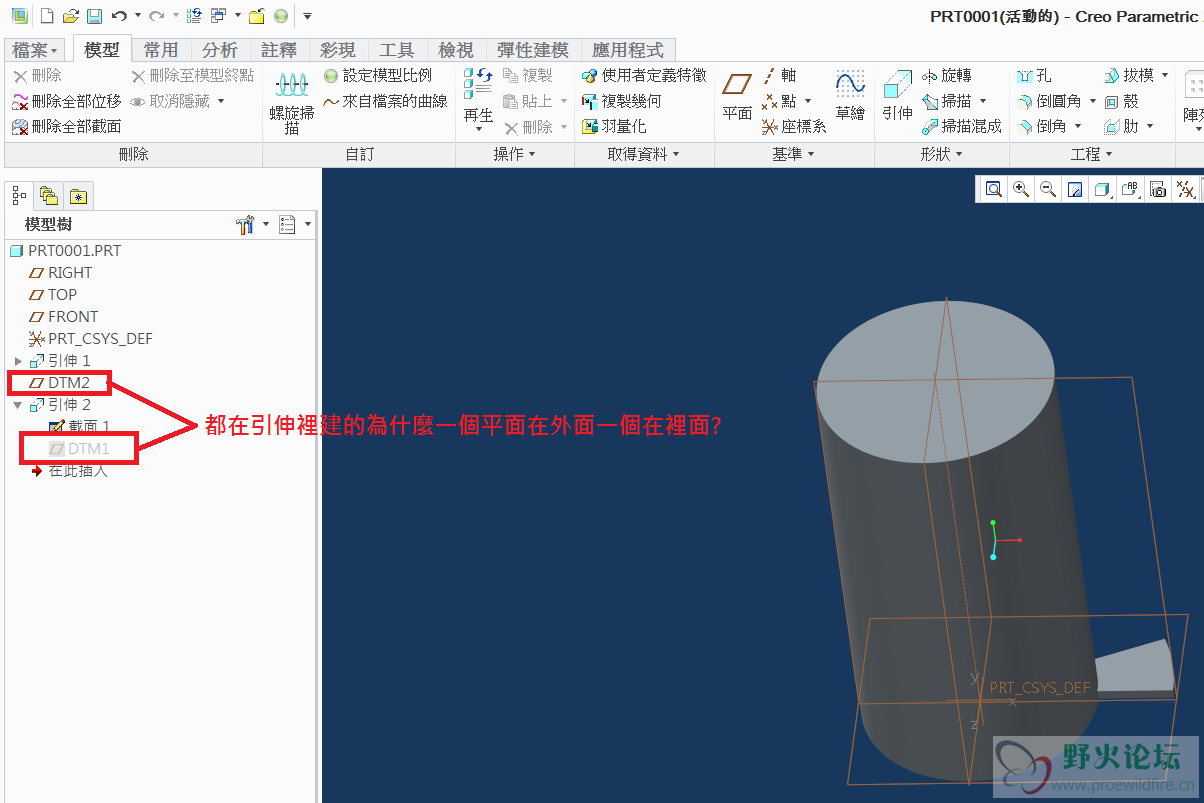Create a datum 平面 plane
The width and height of the screenshot is (1204, 803).
[x=737, y=97]
